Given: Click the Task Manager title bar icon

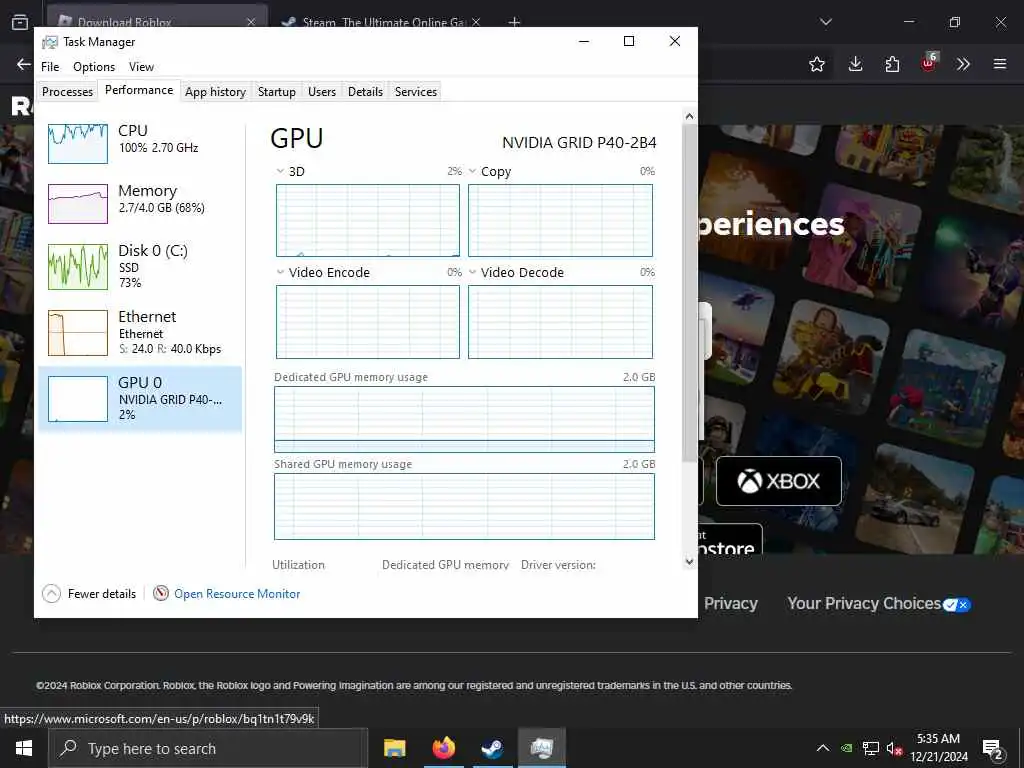Looking at the screenshot, I should pos(50,42).
